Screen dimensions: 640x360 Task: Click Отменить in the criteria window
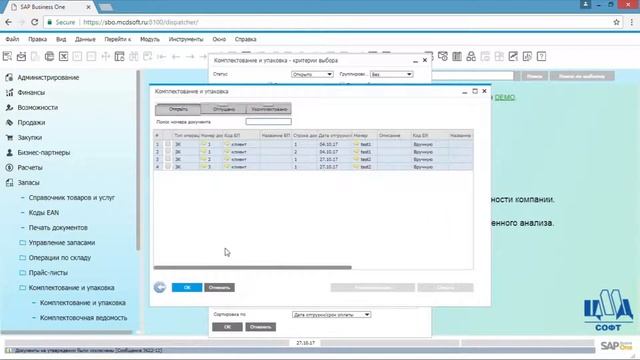[260, 327]
